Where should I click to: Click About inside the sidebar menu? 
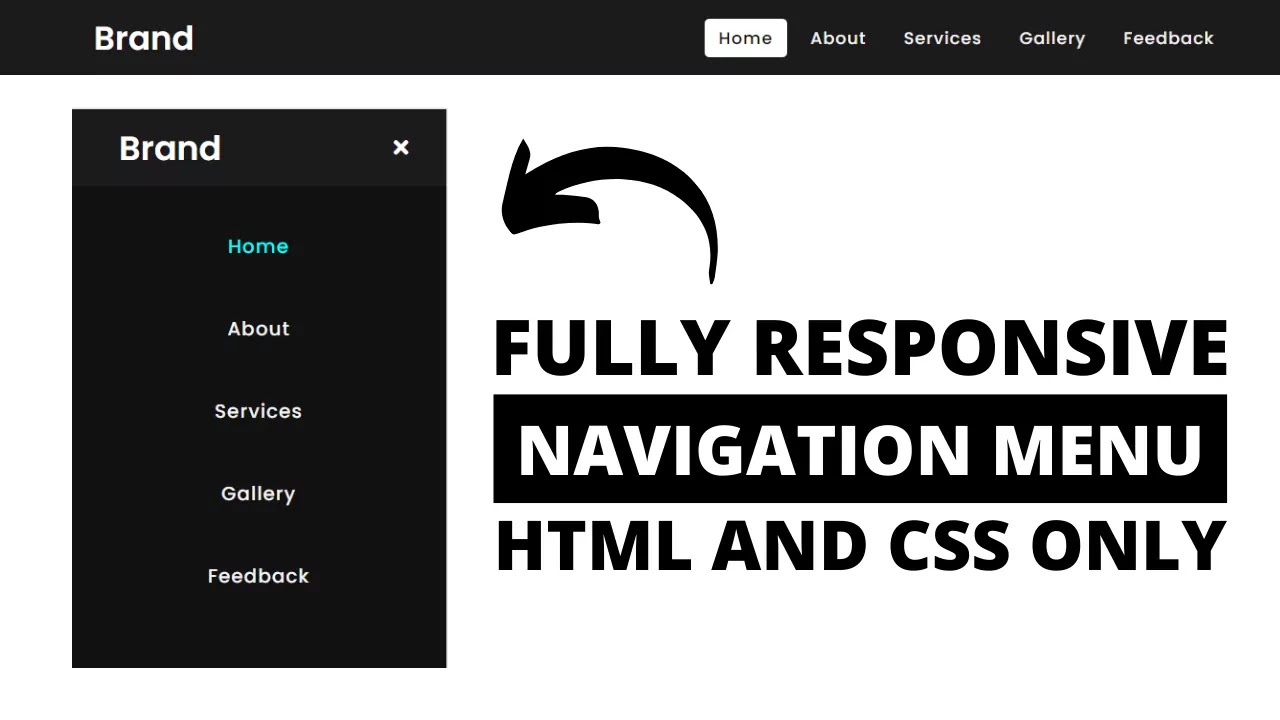258,328
